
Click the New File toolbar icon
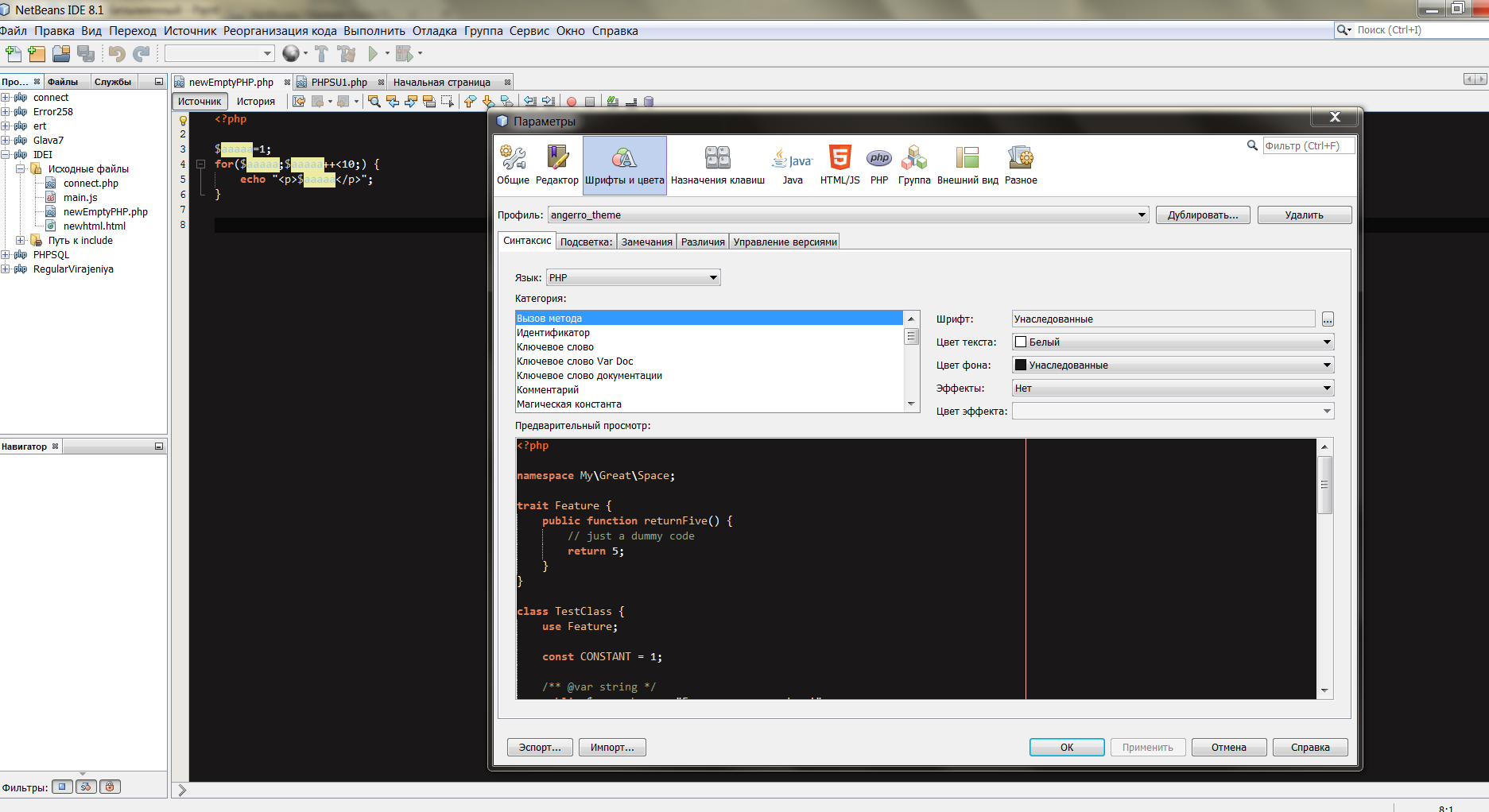pos(14,54)
